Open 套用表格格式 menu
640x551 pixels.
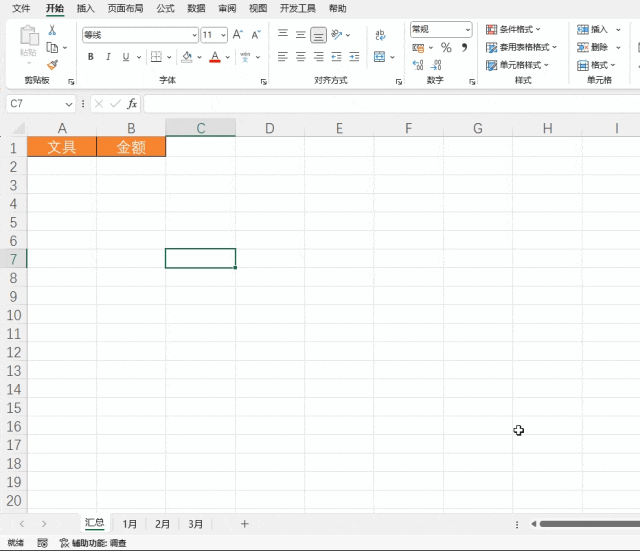point(521,47)
